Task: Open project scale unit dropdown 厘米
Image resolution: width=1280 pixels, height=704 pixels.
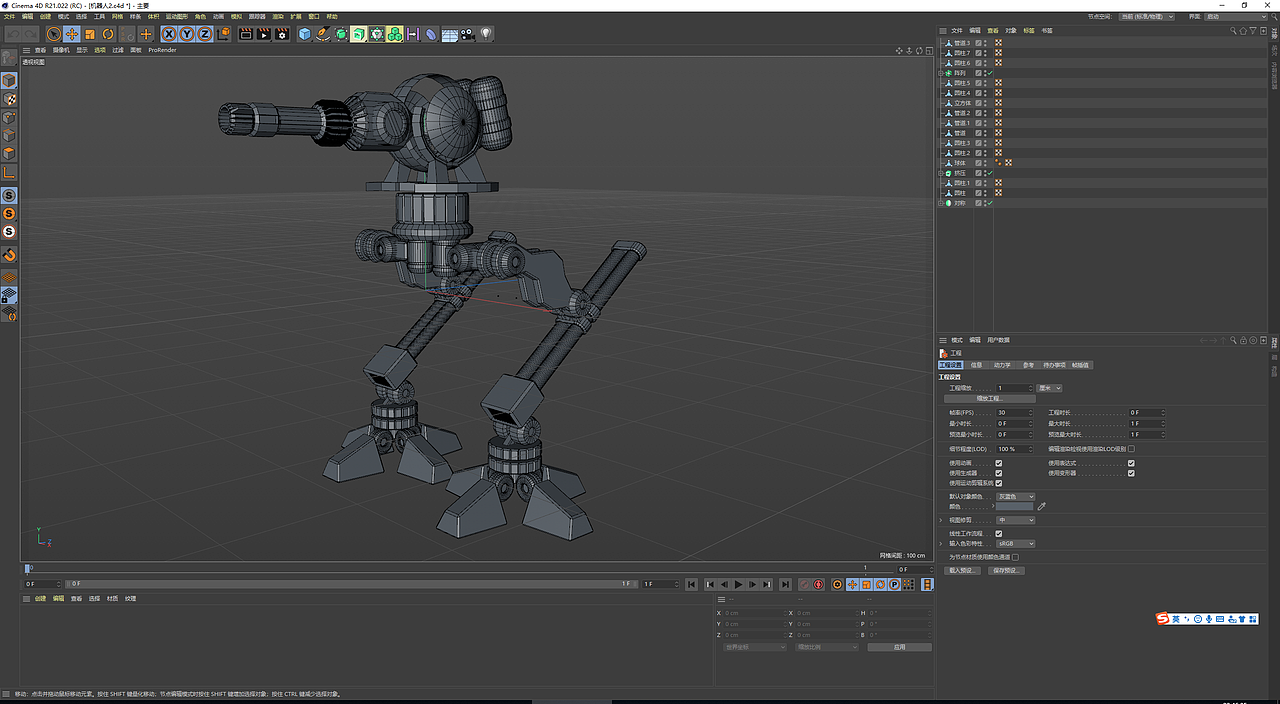Action: click(1050, 388)
